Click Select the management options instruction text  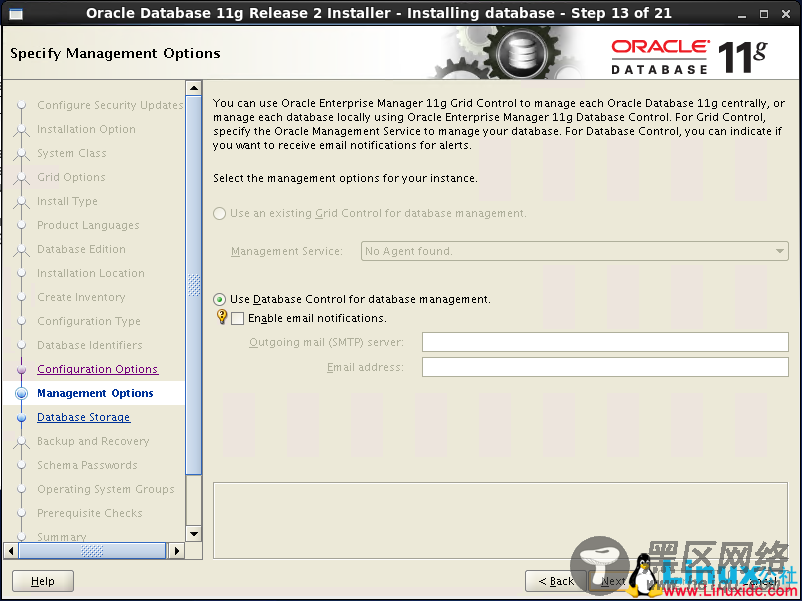coord(345,179)
